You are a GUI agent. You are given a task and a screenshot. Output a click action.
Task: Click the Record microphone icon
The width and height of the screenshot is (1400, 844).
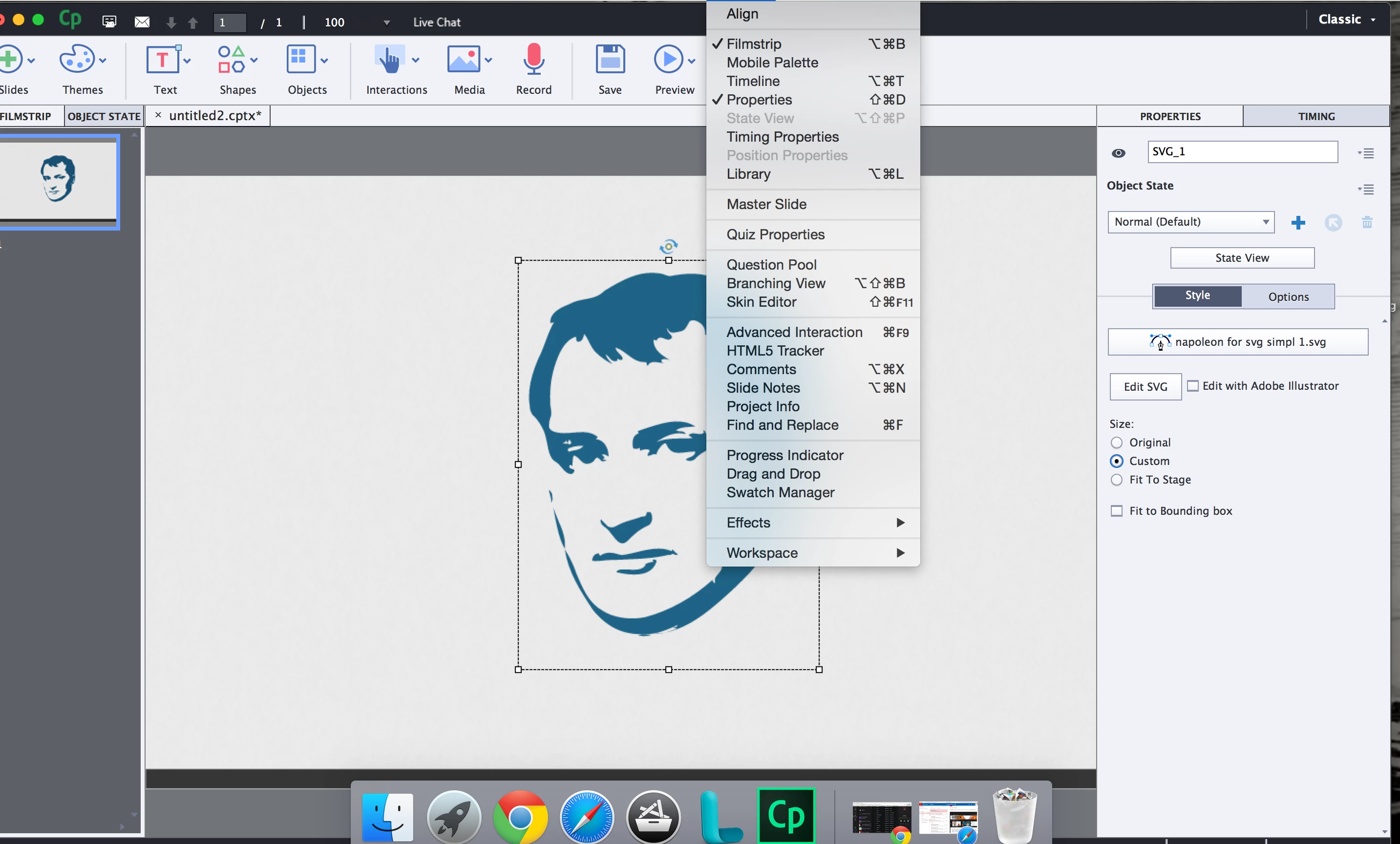point(533,59)
